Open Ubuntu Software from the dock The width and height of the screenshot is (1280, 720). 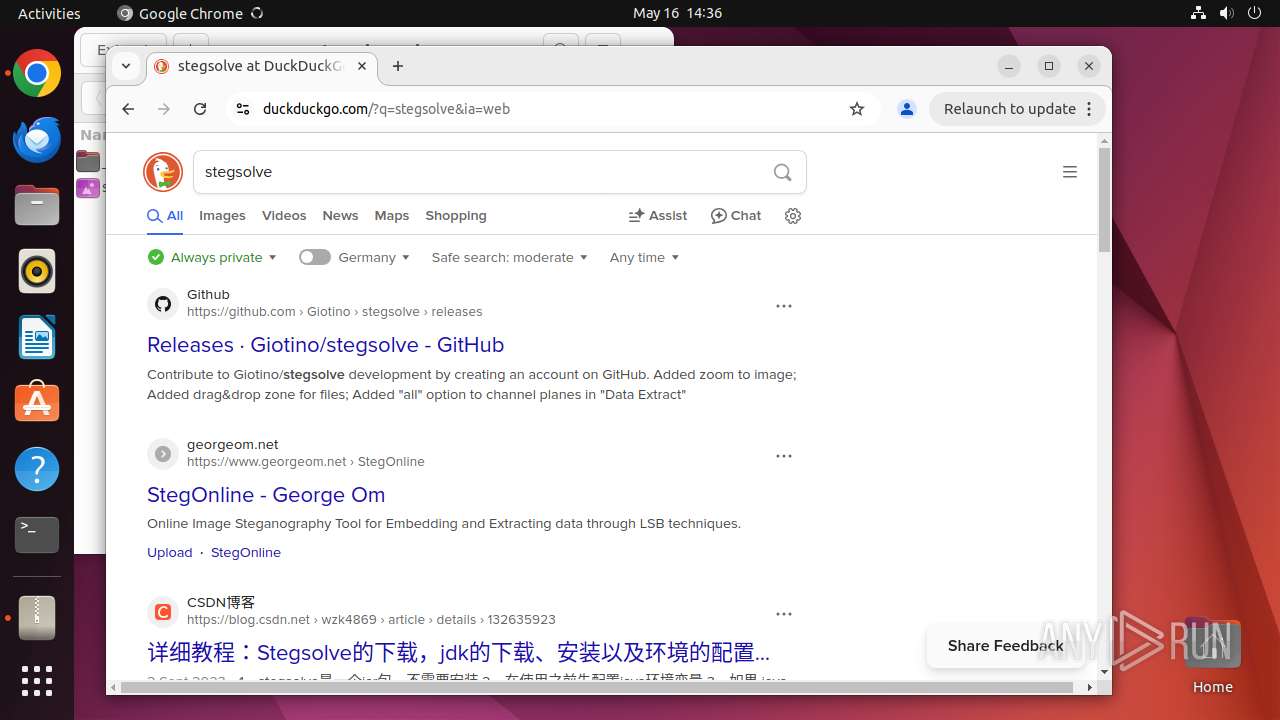pos(37,403)
